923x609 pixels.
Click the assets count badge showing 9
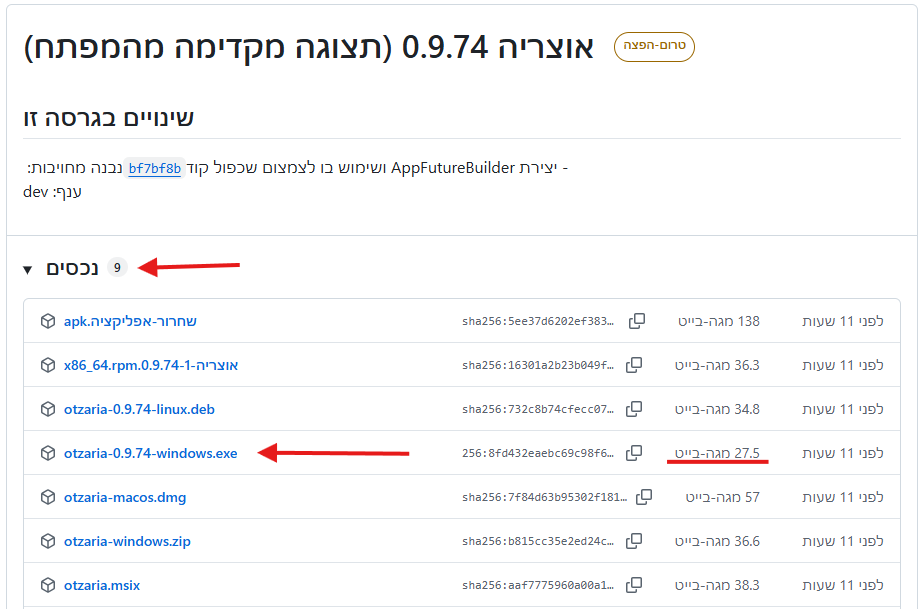117,268
